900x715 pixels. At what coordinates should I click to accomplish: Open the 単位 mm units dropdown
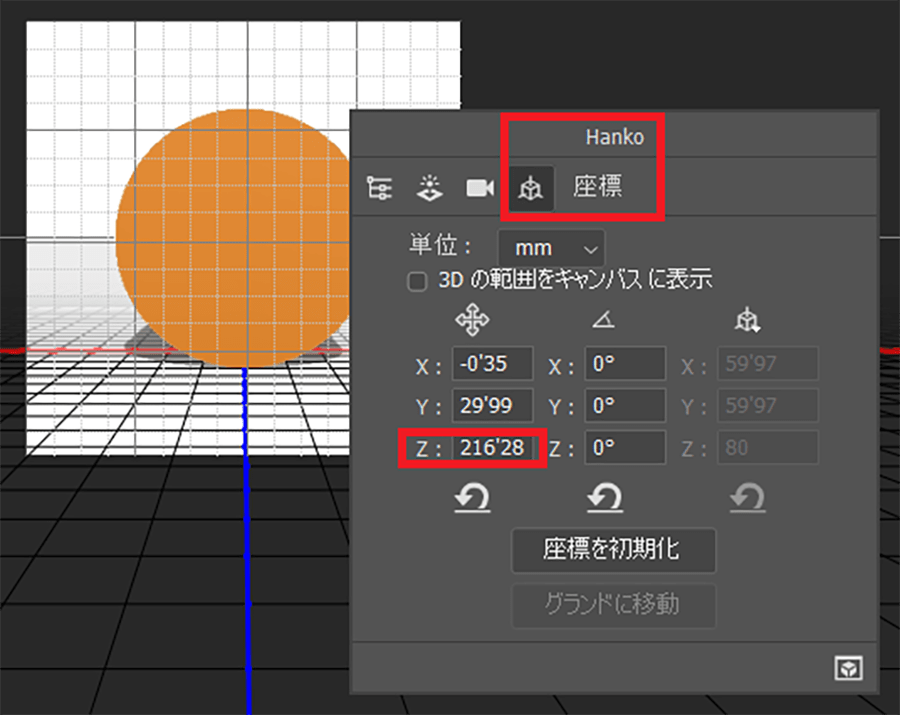[551, 248]
